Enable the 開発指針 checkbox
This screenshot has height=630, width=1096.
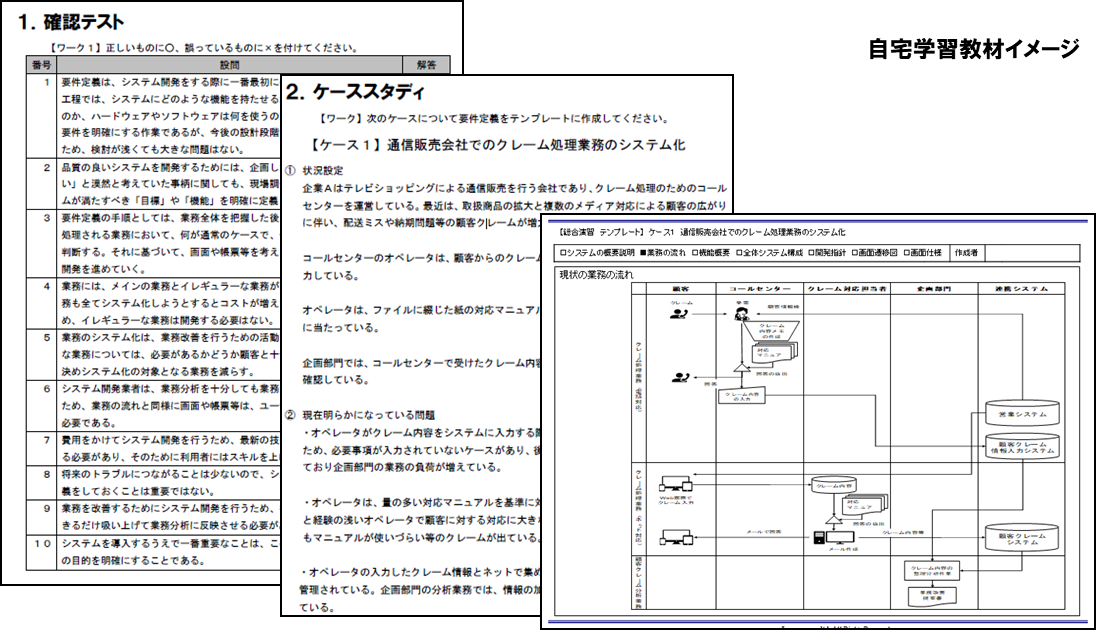tap(812, 252)
